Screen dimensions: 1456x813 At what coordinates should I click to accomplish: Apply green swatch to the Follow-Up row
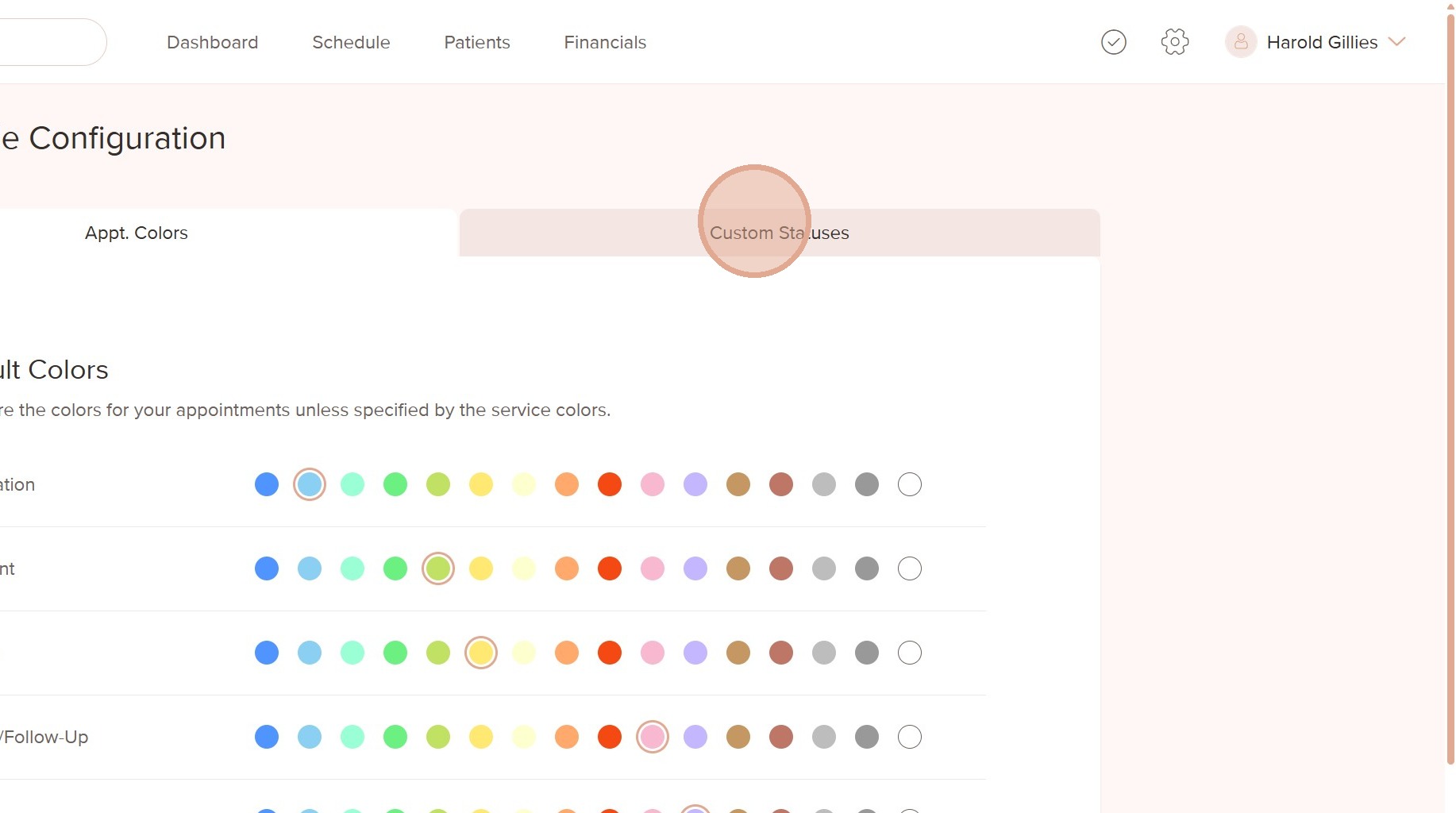395,737
